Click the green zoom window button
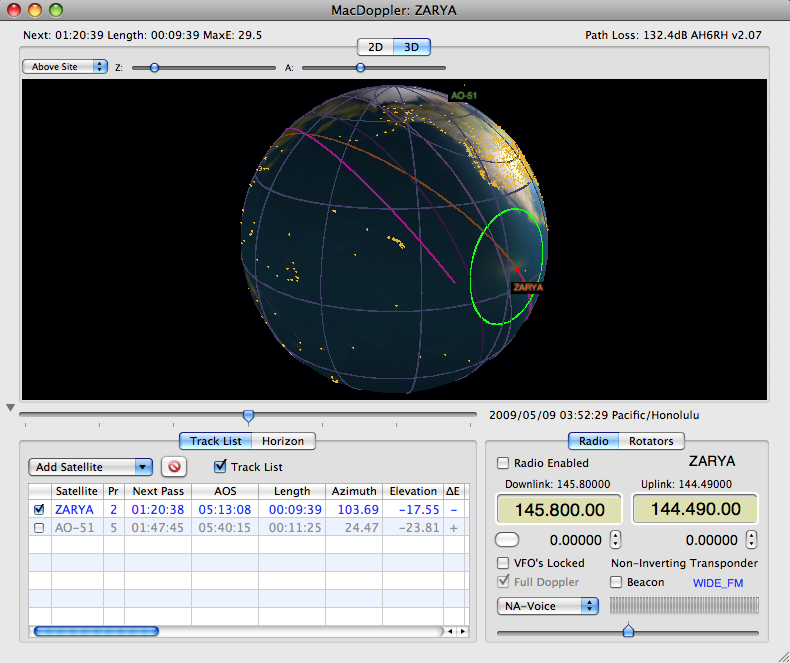Viewport: 790px width, 663px height. point(56,10)
